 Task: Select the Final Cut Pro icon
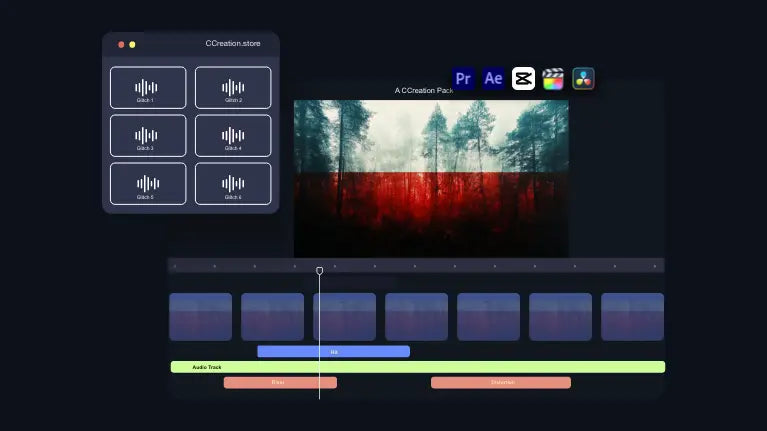click(x=553, y=79)
